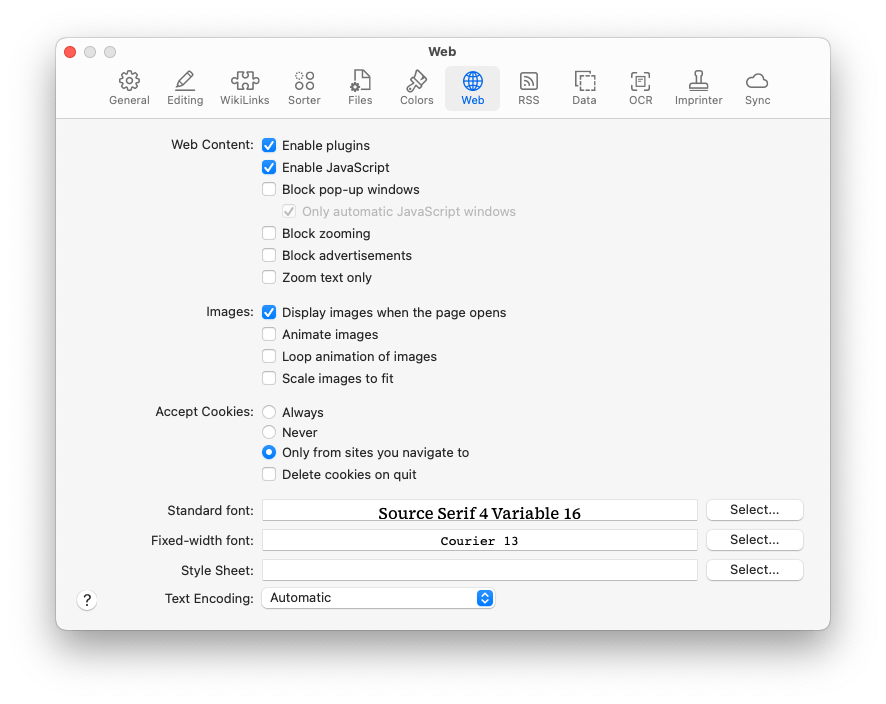886x704 pixels.
Task: Open the RSS feed preferences
Action: [x=528, y=88]
